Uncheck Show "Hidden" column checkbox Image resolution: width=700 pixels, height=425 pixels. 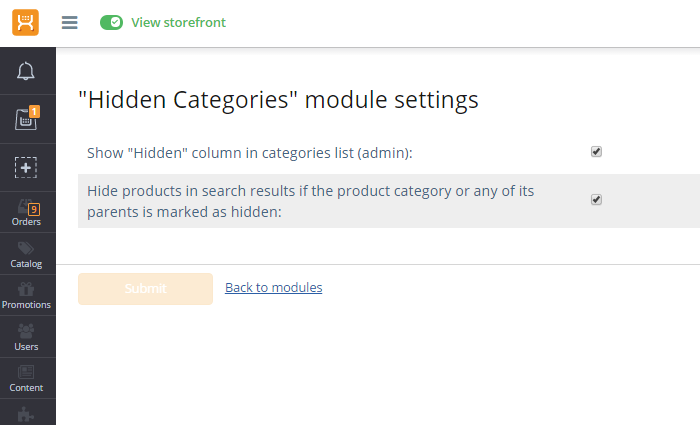coord(596,152)
